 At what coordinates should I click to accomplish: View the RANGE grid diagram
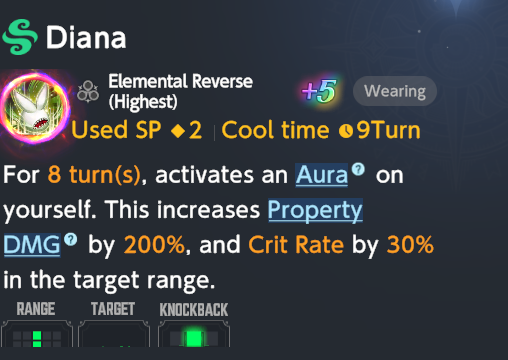(x=37, y=334)
